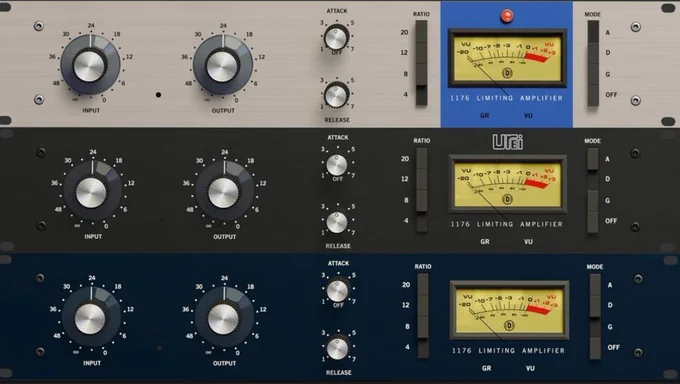Click '1176 LIMITING AMPLIFIER' text on silver unit
Image resolution: width=680 pixels, height=384 pixels.
point(507,98)
